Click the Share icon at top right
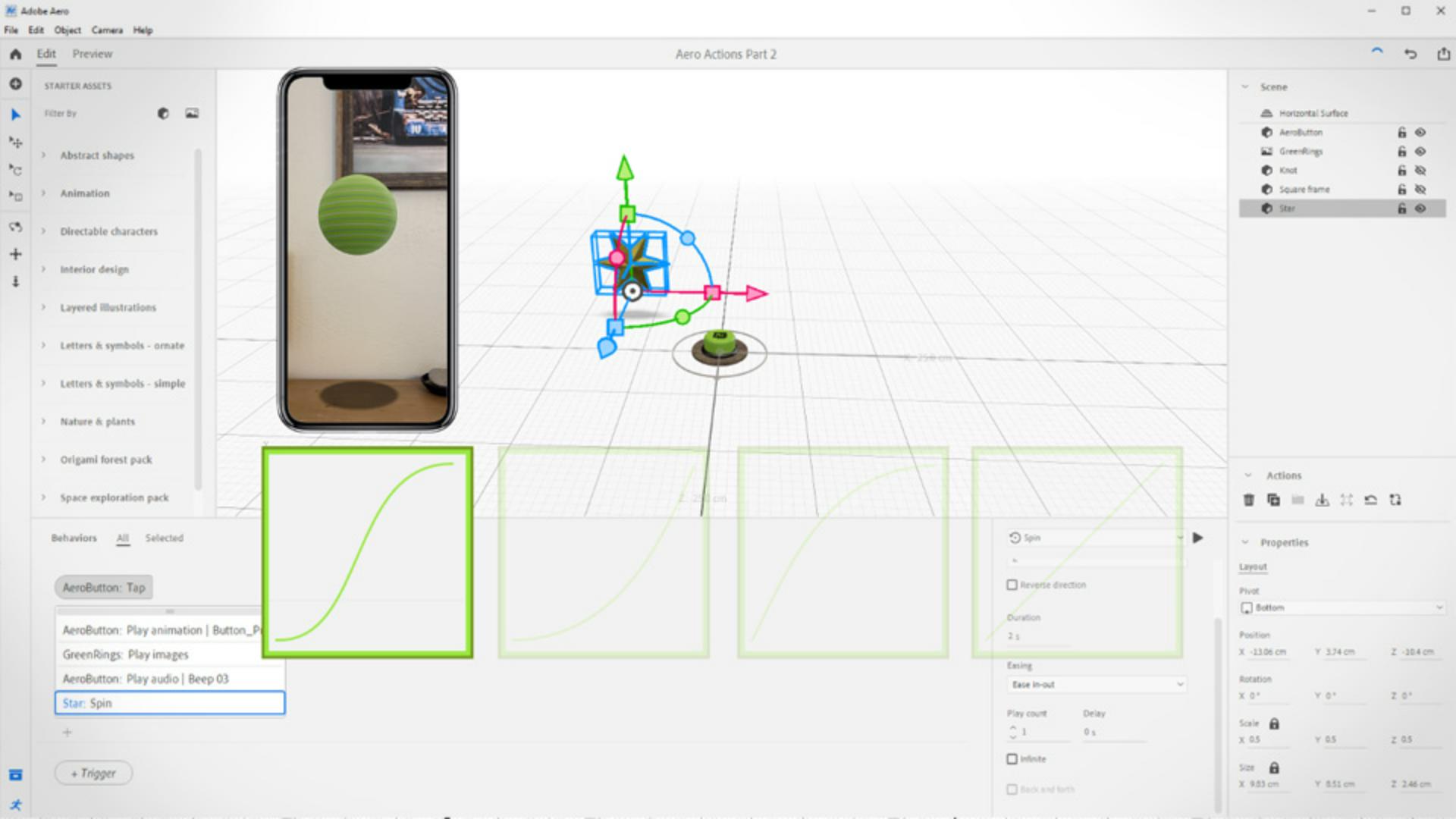The width and height of the screenshot is (1456, 819). [x=1443, y=54]
